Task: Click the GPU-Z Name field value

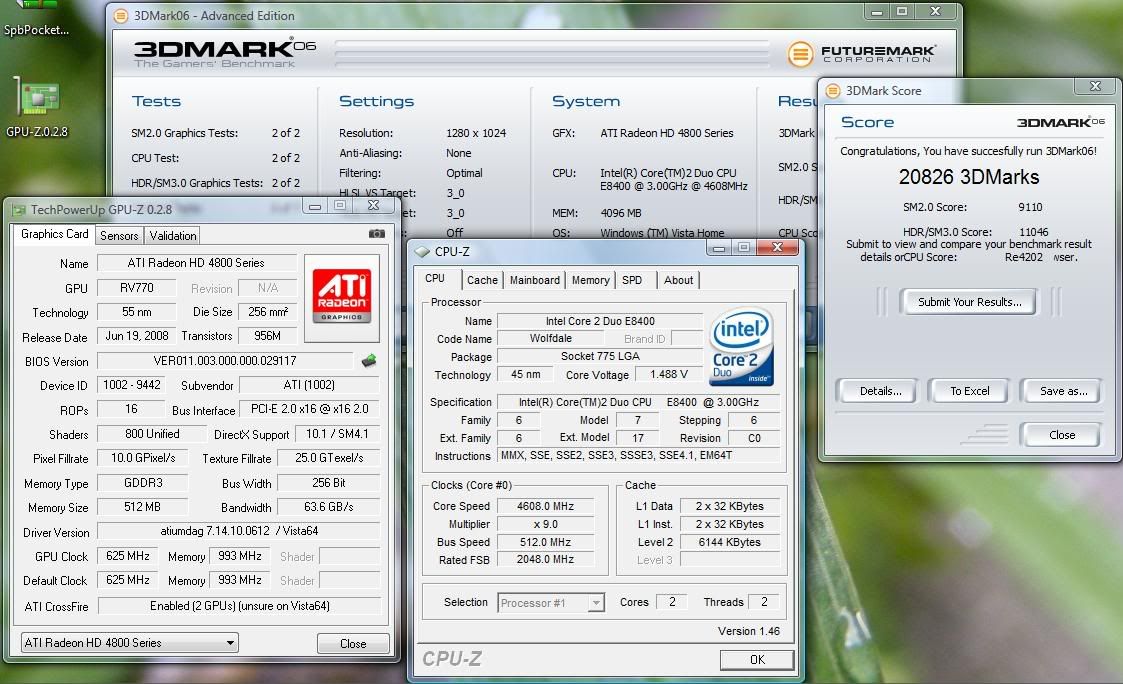Action: pos(196,263)
